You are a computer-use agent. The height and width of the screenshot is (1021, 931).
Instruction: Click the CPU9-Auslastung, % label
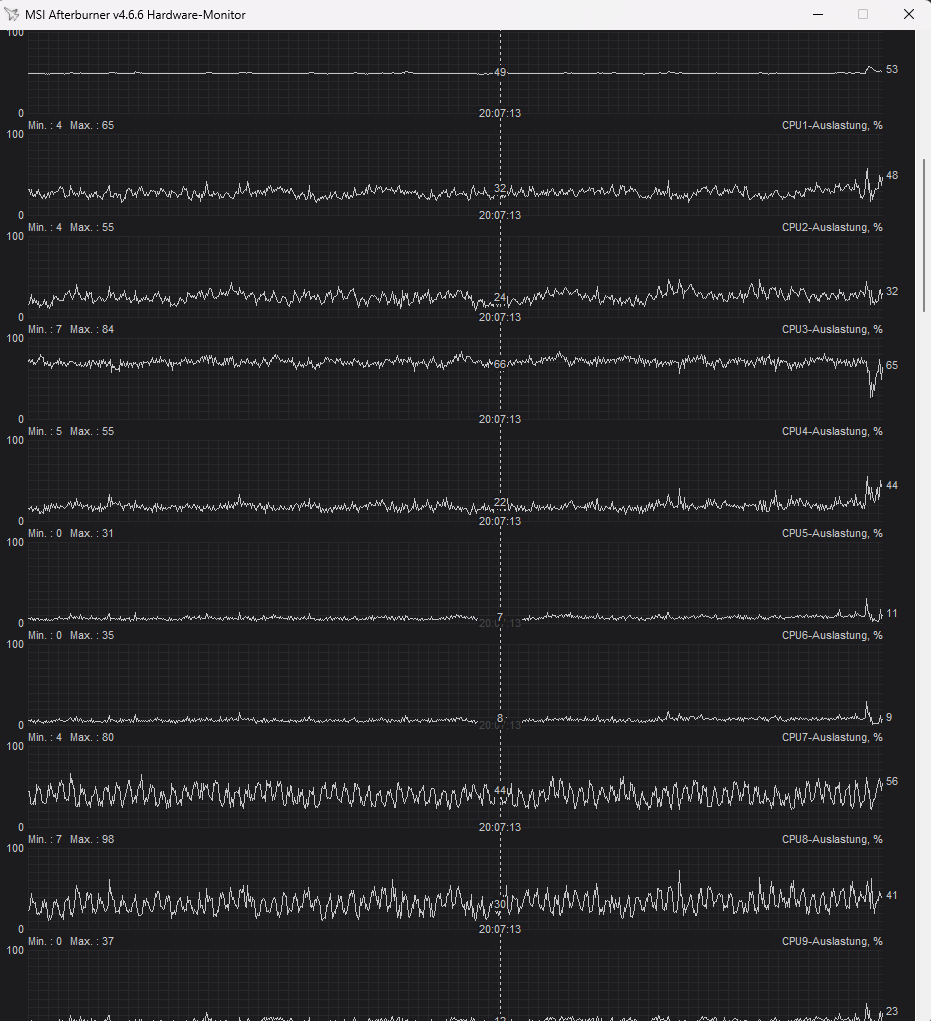832,942
